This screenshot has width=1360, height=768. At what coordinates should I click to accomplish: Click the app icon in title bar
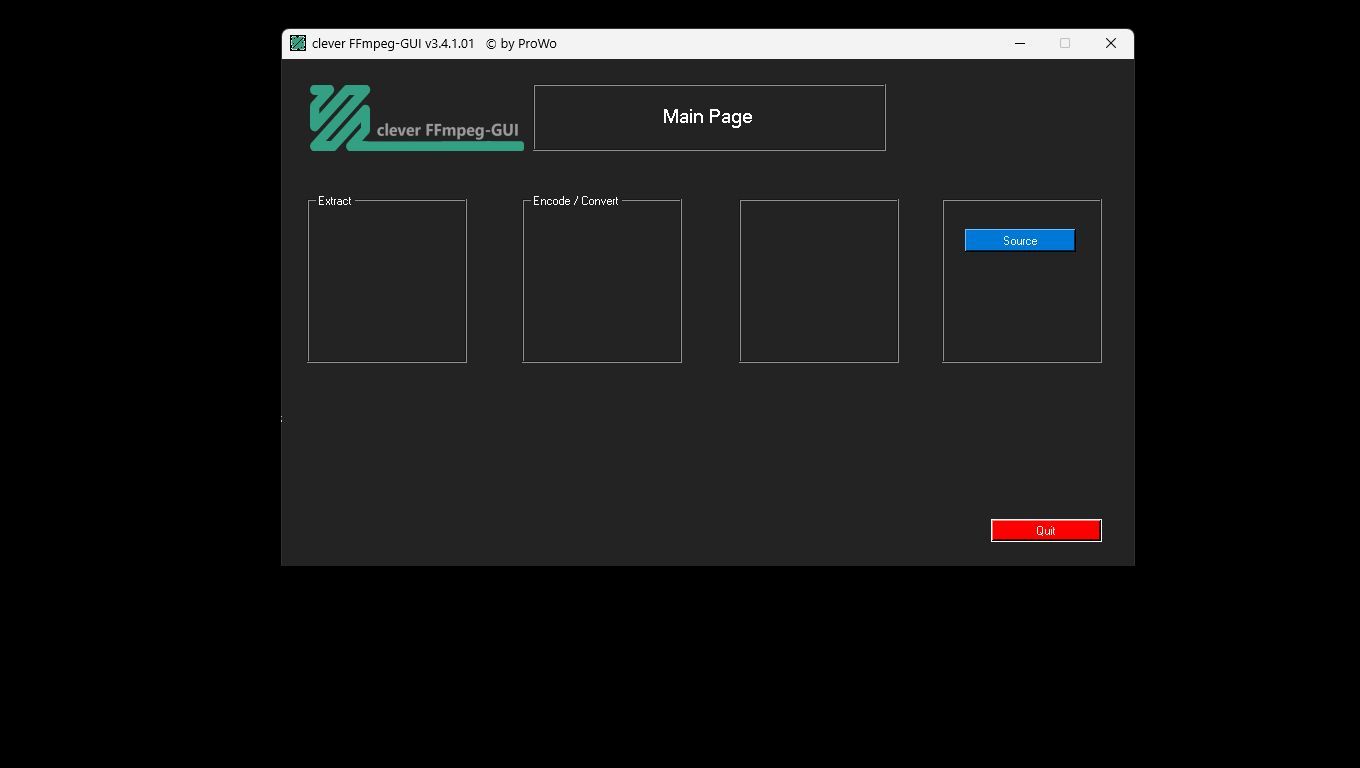pos(298,43)
